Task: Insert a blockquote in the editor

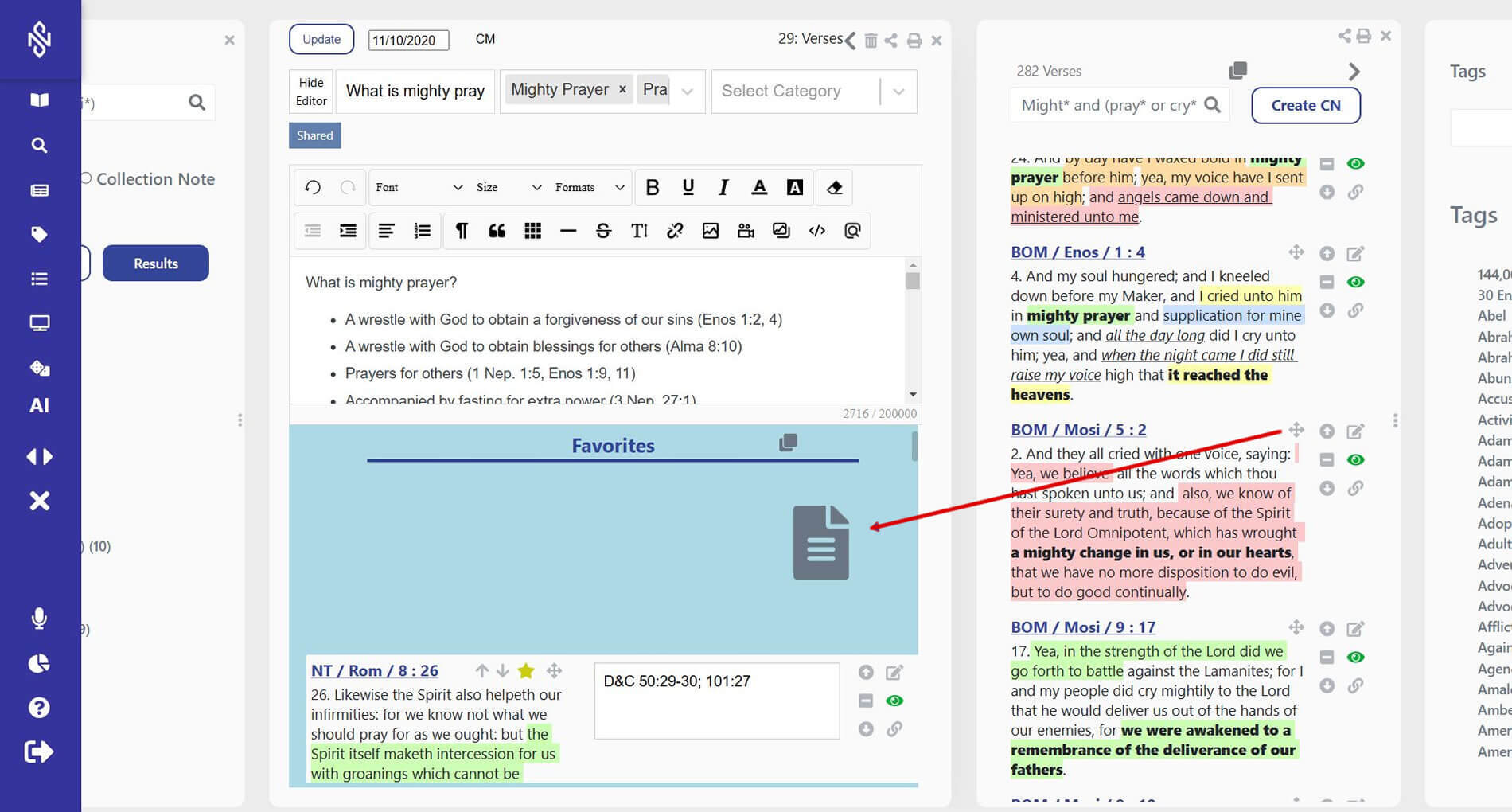Action: tap(497, 231)
